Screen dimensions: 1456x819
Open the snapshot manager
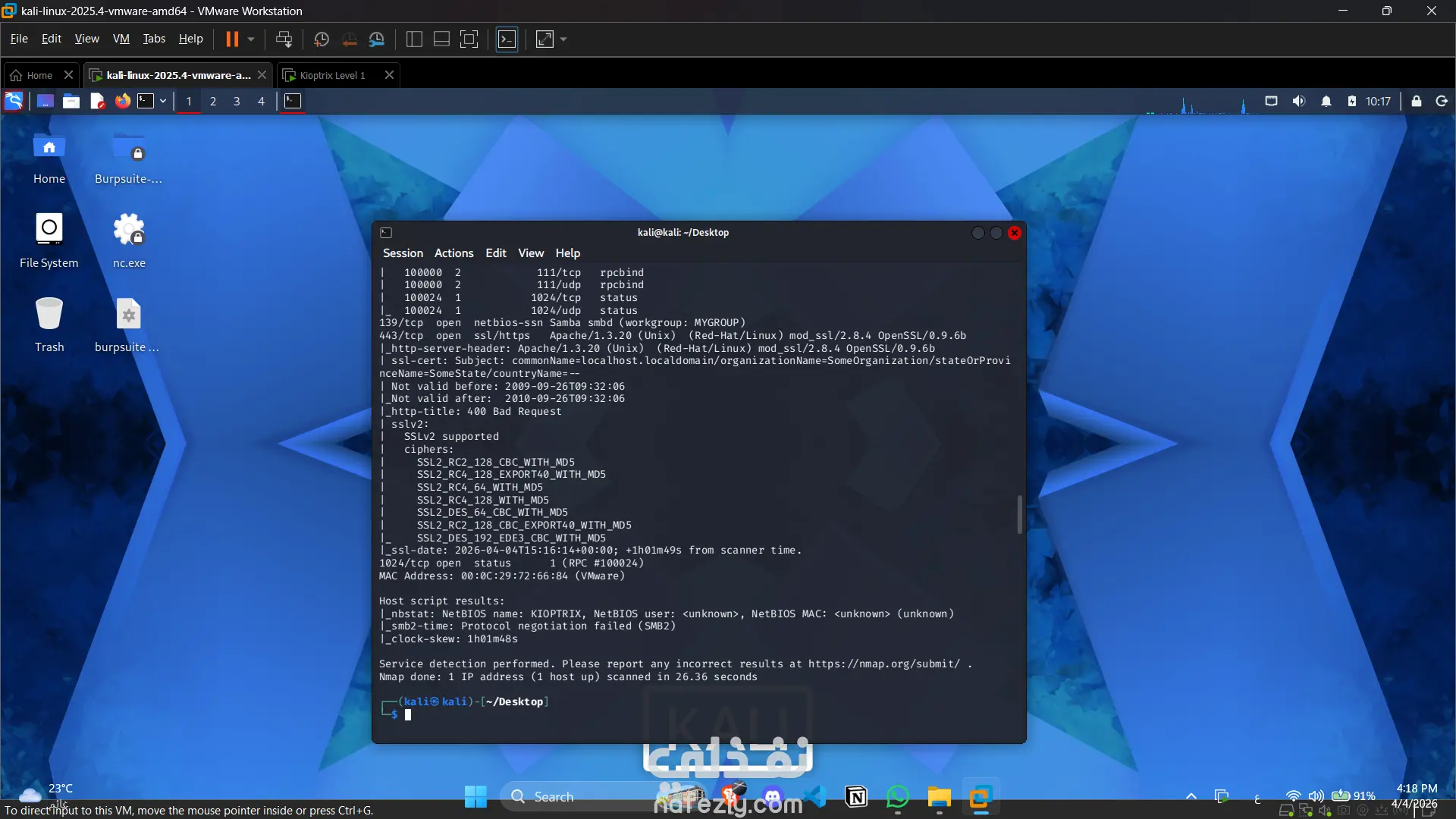click(377, 39)
